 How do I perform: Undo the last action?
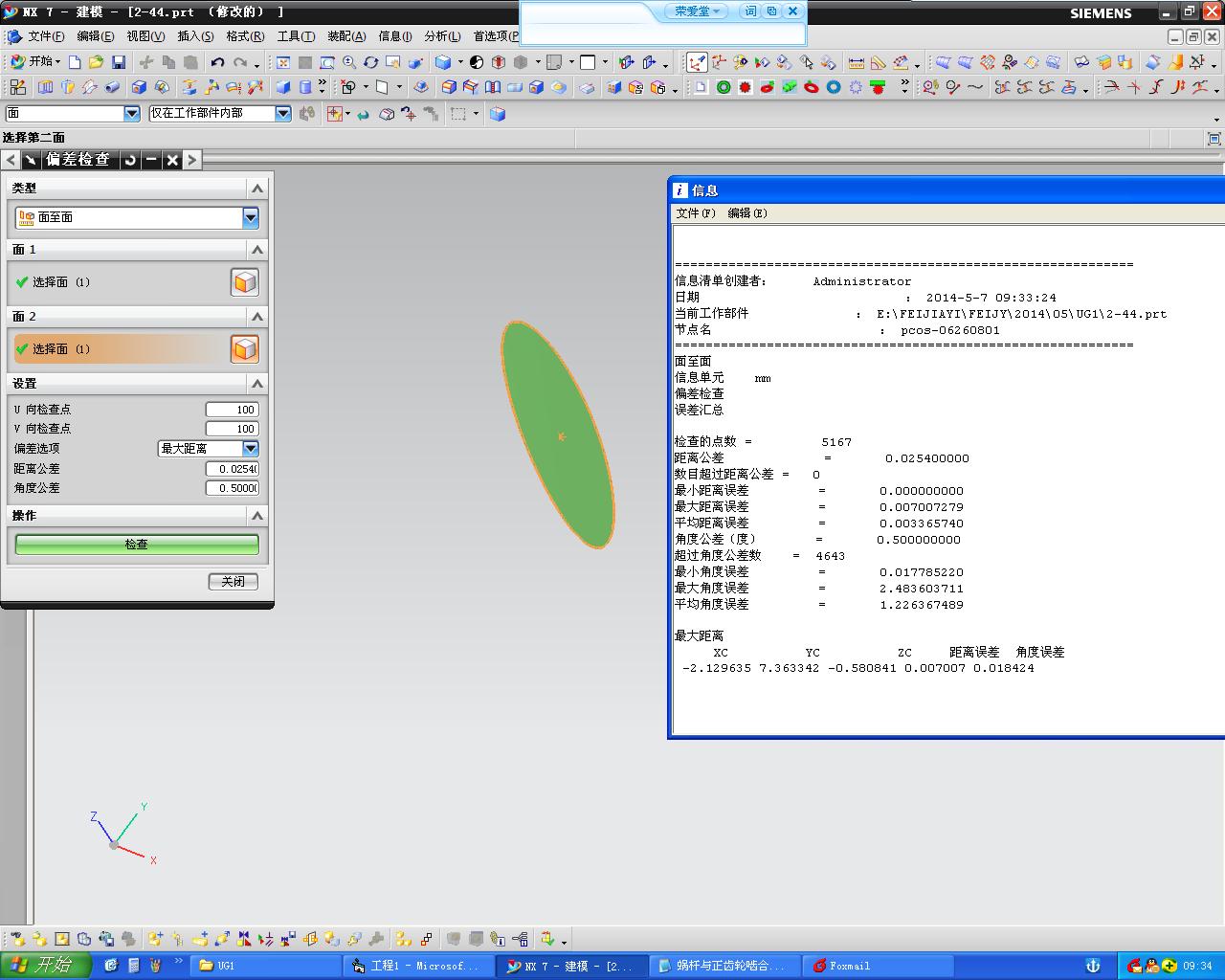[218, 62]
